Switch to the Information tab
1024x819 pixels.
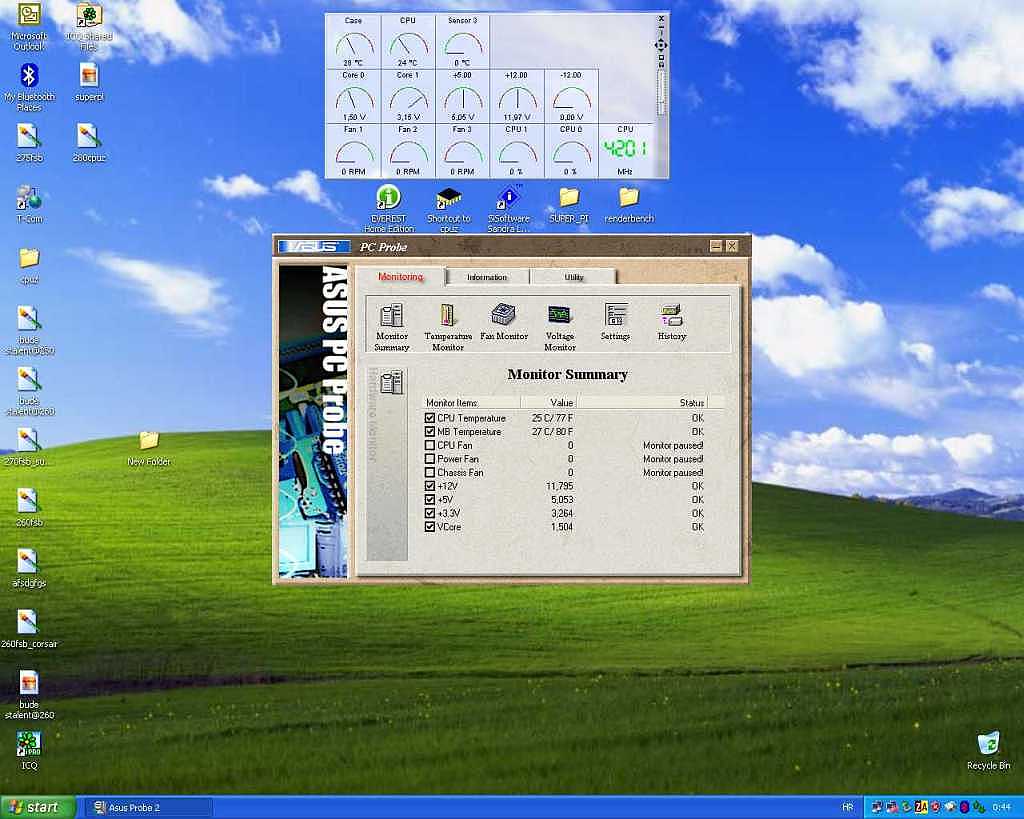(x=487, y=277)
